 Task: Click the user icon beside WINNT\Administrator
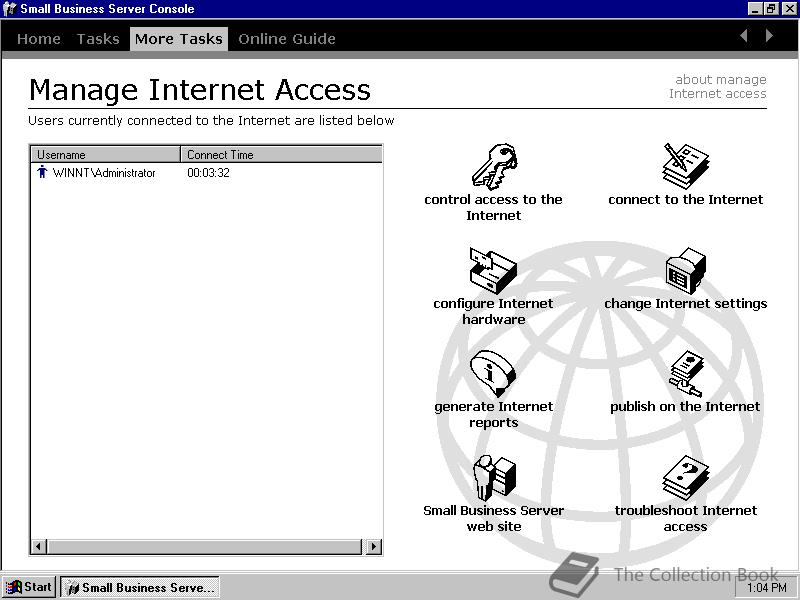42,172
